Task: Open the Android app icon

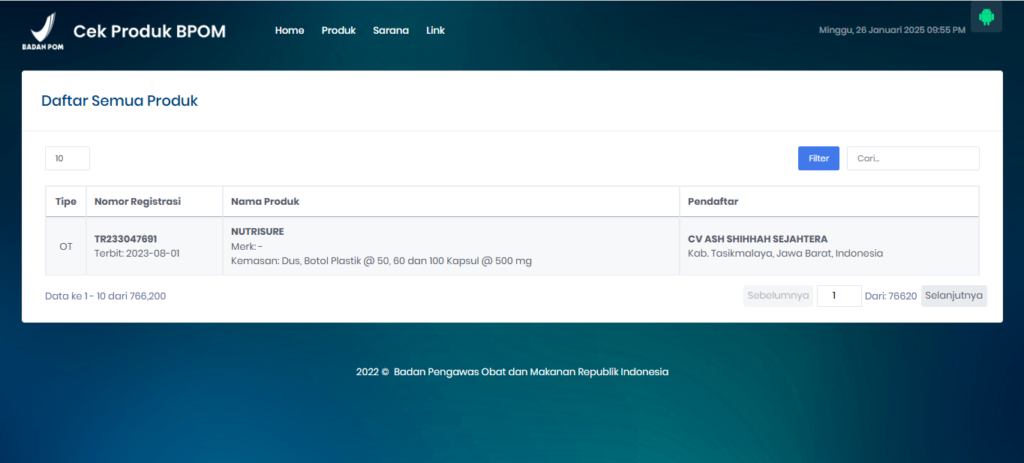Action: tap(986, 17)
